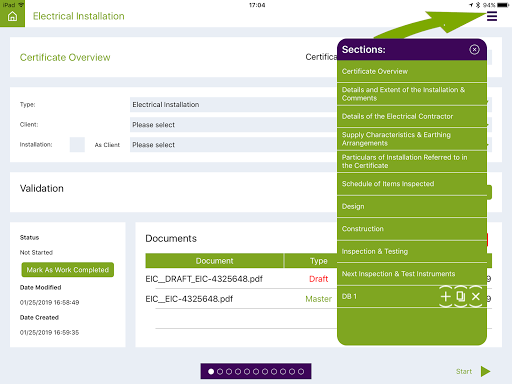Delete DB 1 with X icon

point(476,296)
